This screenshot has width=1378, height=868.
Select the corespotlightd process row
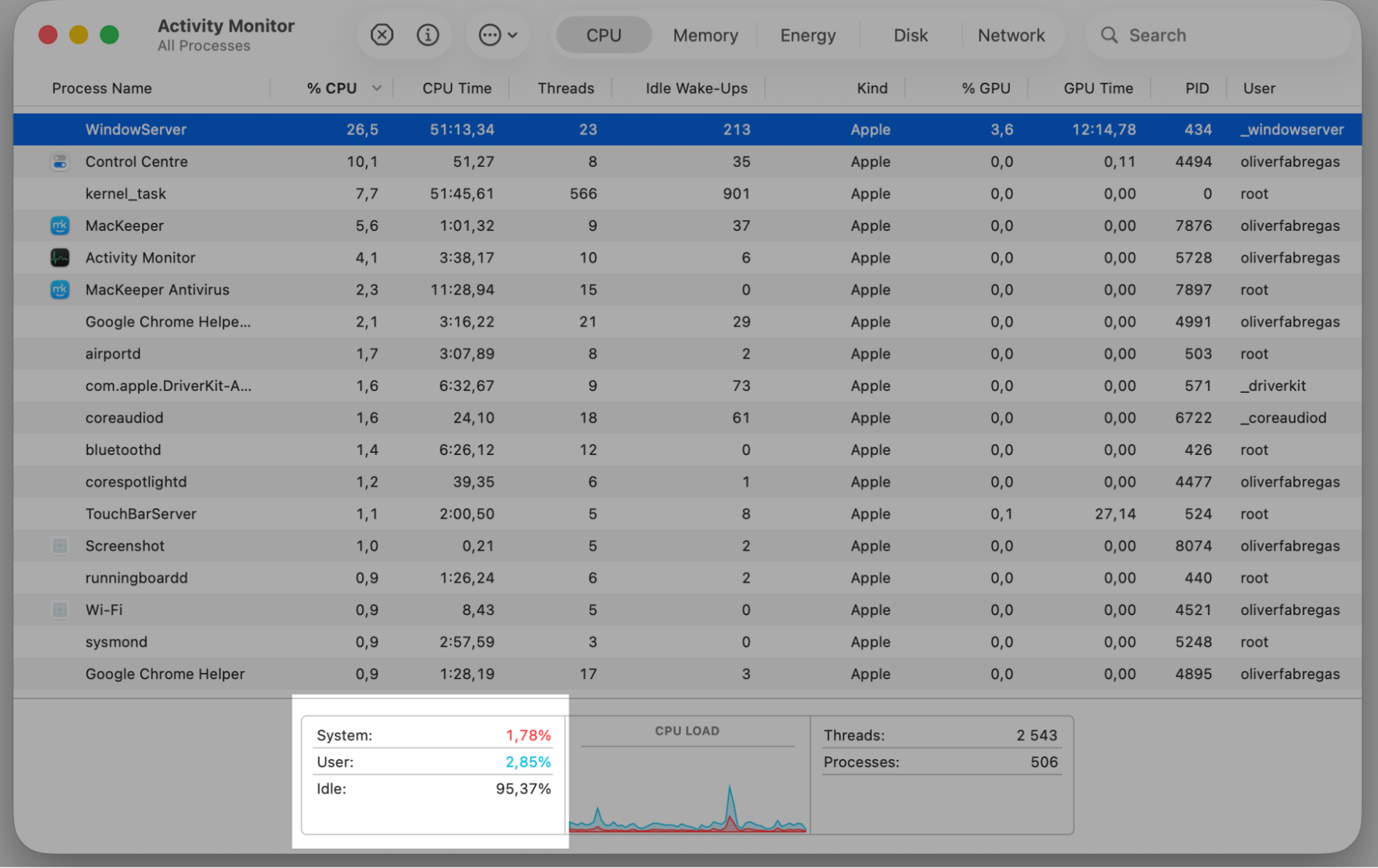tap(687, 482)
